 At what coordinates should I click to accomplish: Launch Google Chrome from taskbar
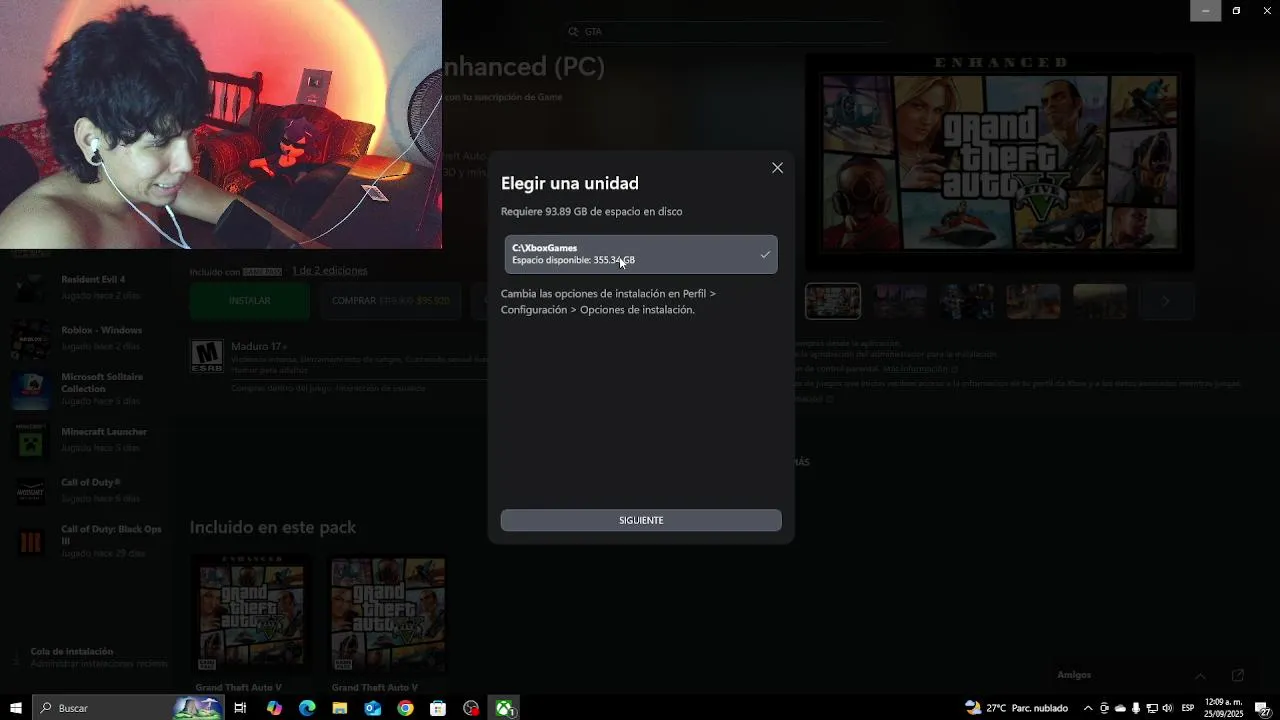click(405, 708)
